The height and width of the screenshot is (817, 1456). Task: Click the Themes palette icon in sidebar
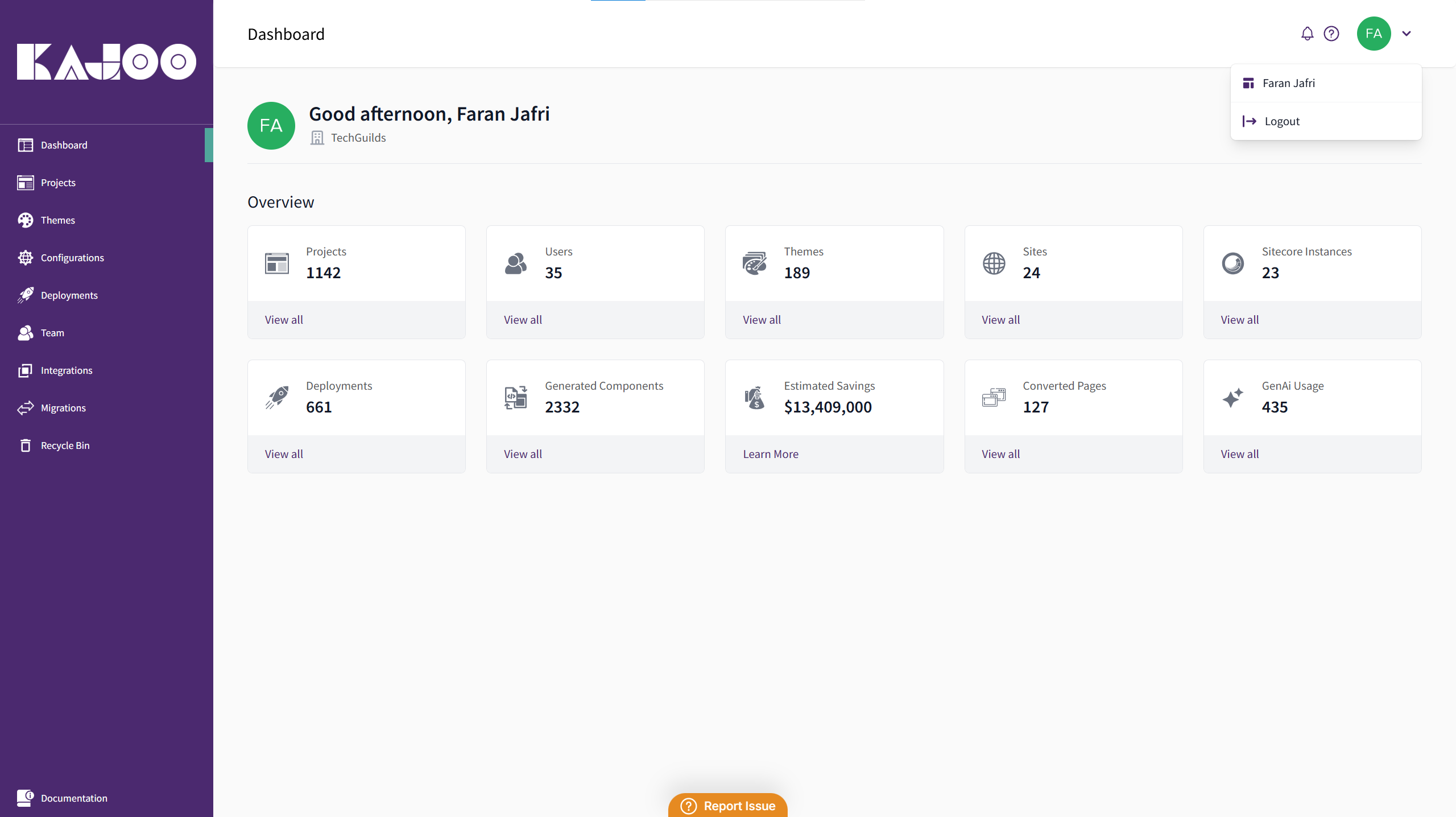point(26,220)
